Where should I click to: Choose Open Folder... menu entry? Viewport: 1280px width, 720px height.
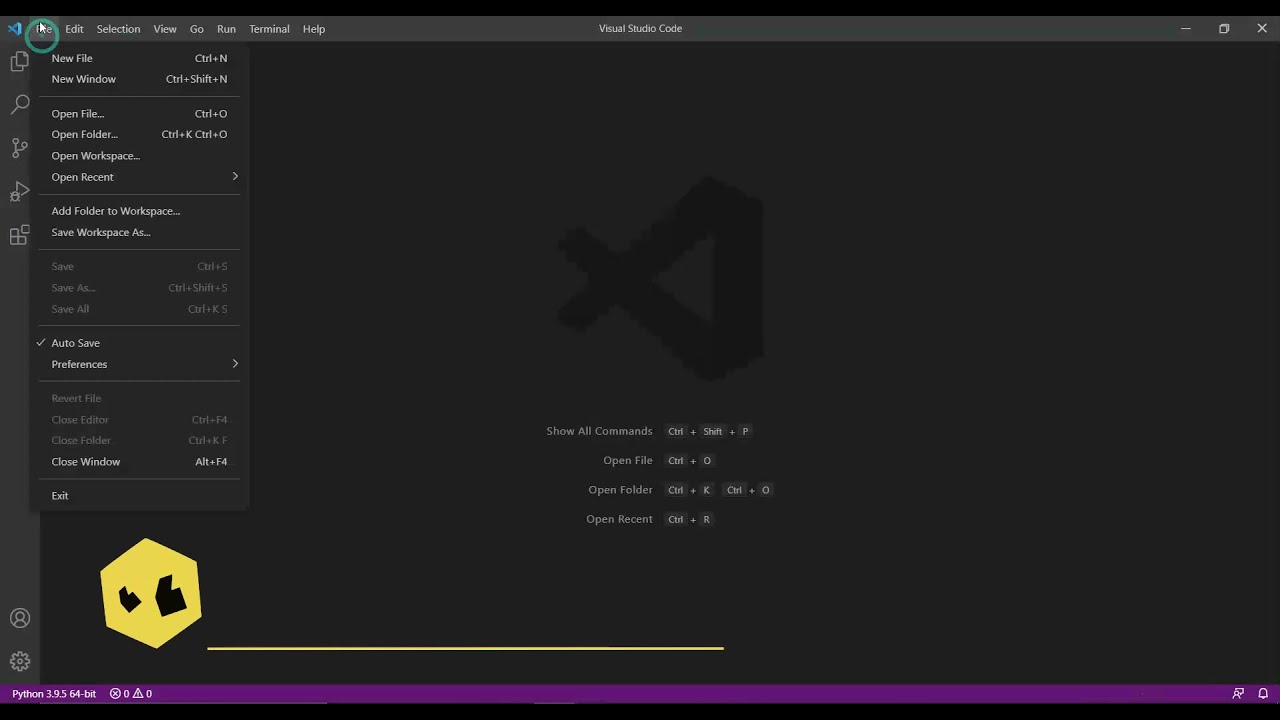[139, 134]
